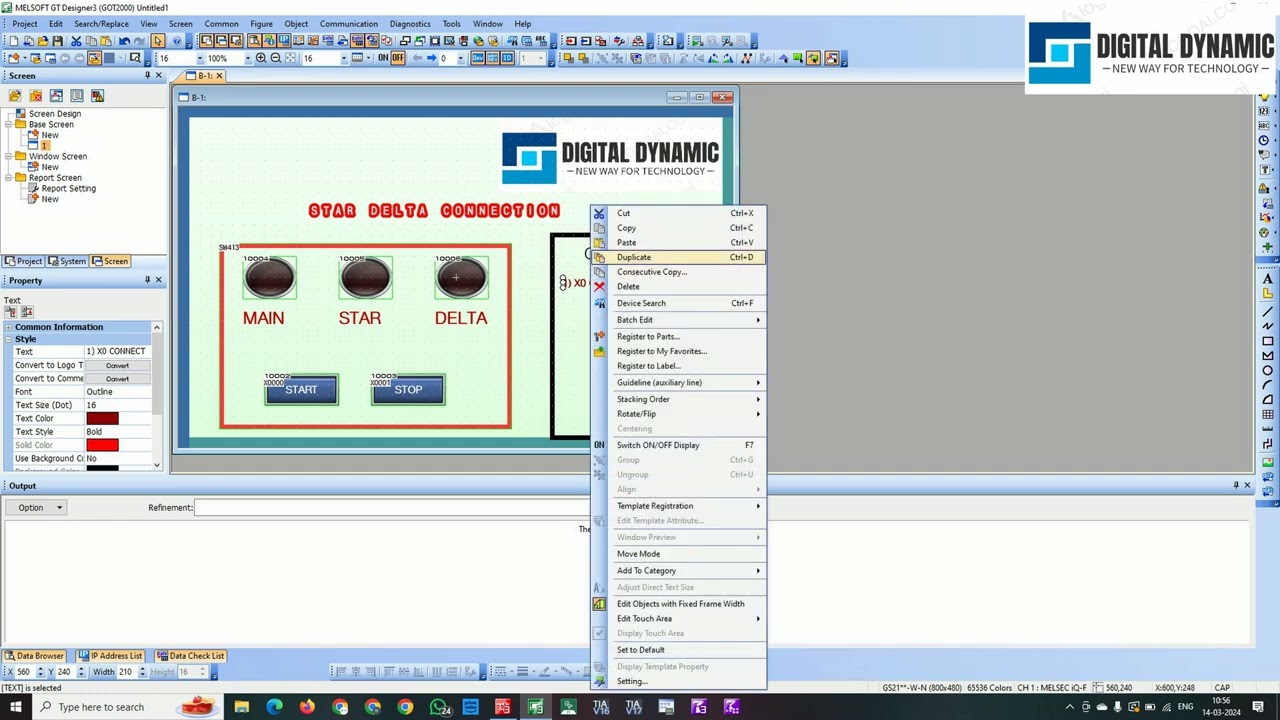Click the Zoom in magnifier icon
The width and height of the screenshot is (1280, 720).
[261, 58]
